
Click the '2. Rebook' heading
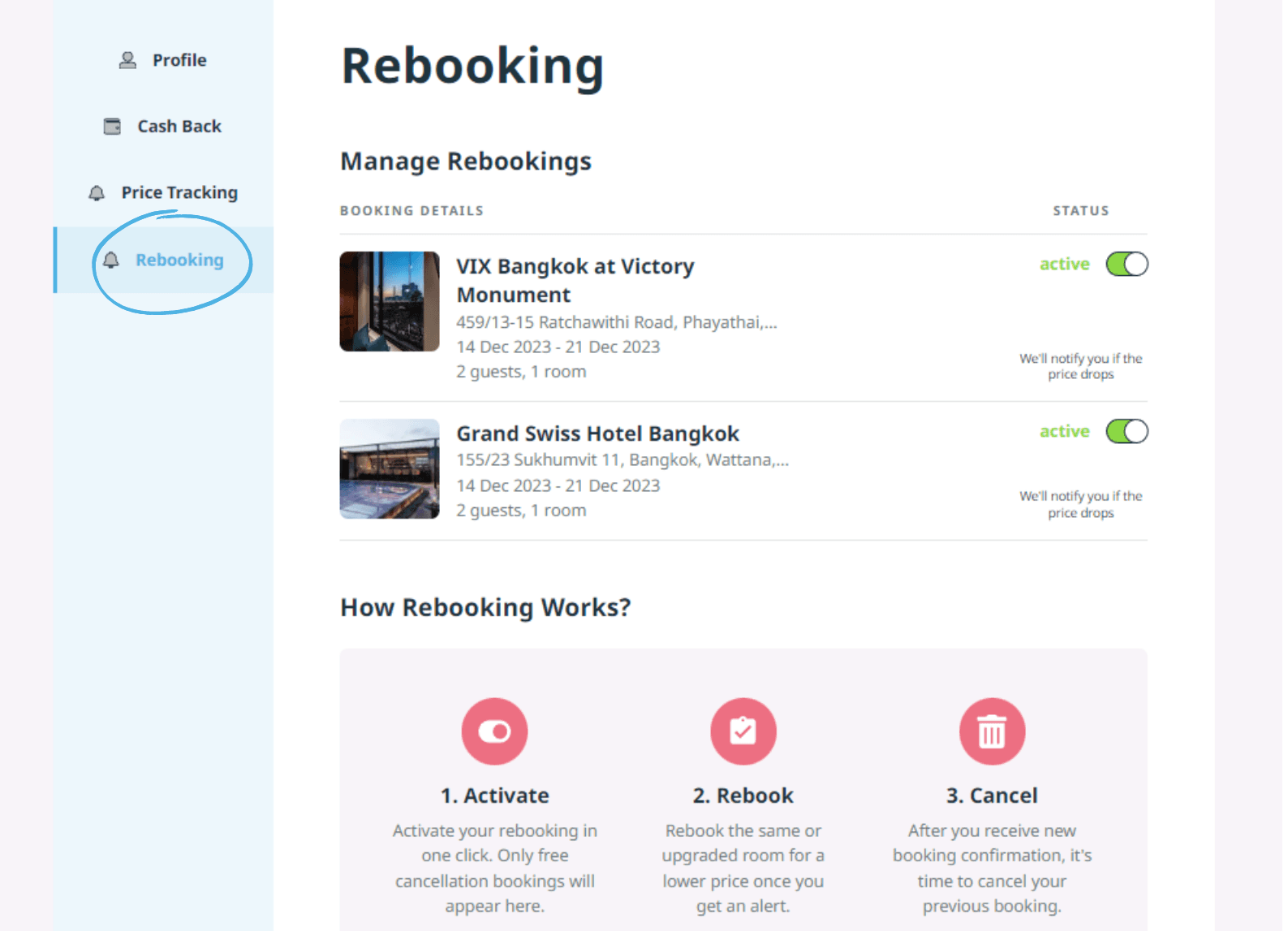point(743,795)
